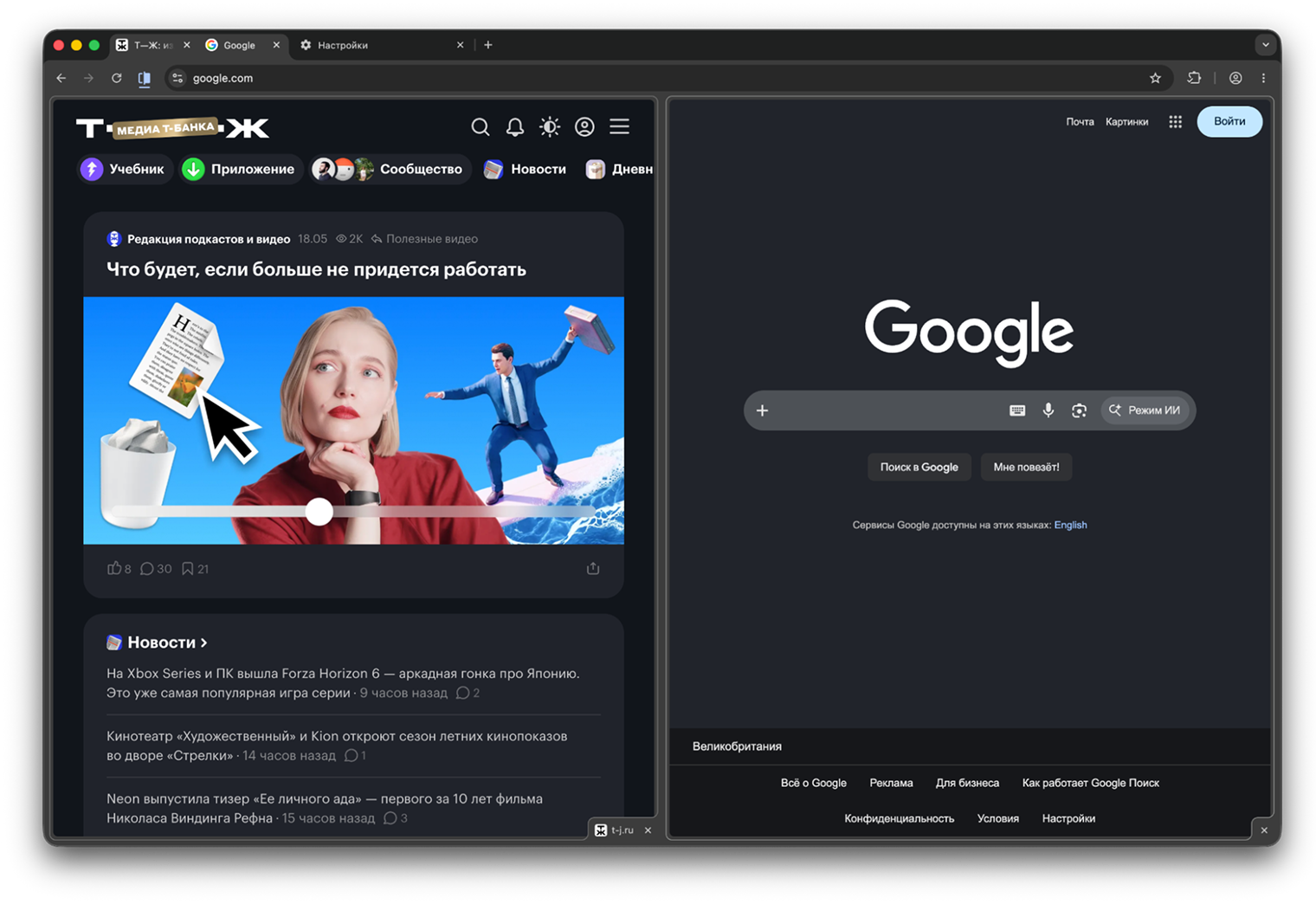Open Google apps grid icon

pyautogui.click(x=1175, y=122)
